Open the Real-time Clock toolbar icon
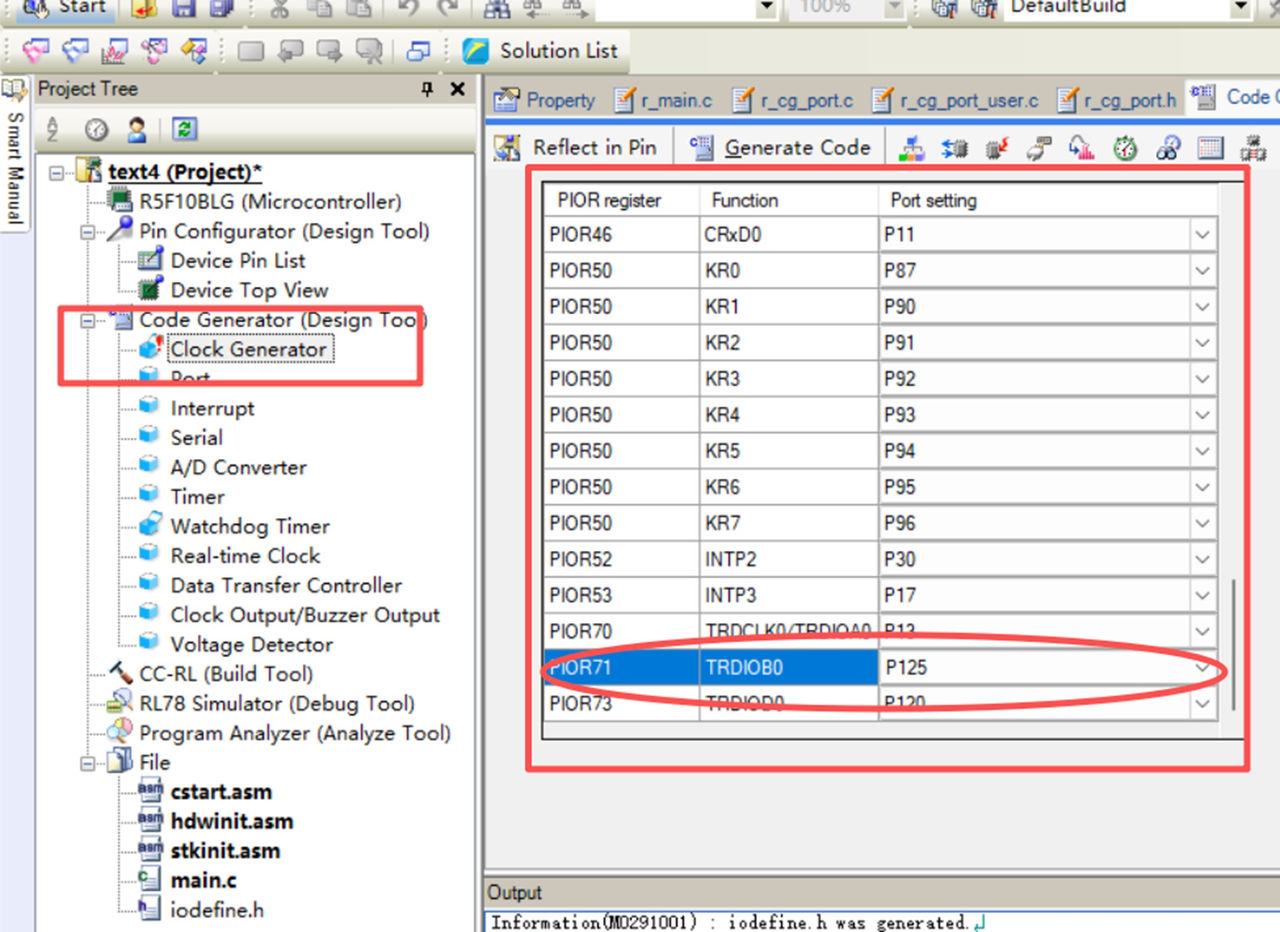Image resolution: width=1280 pixels, height=932 pixels. point(1210,148)
